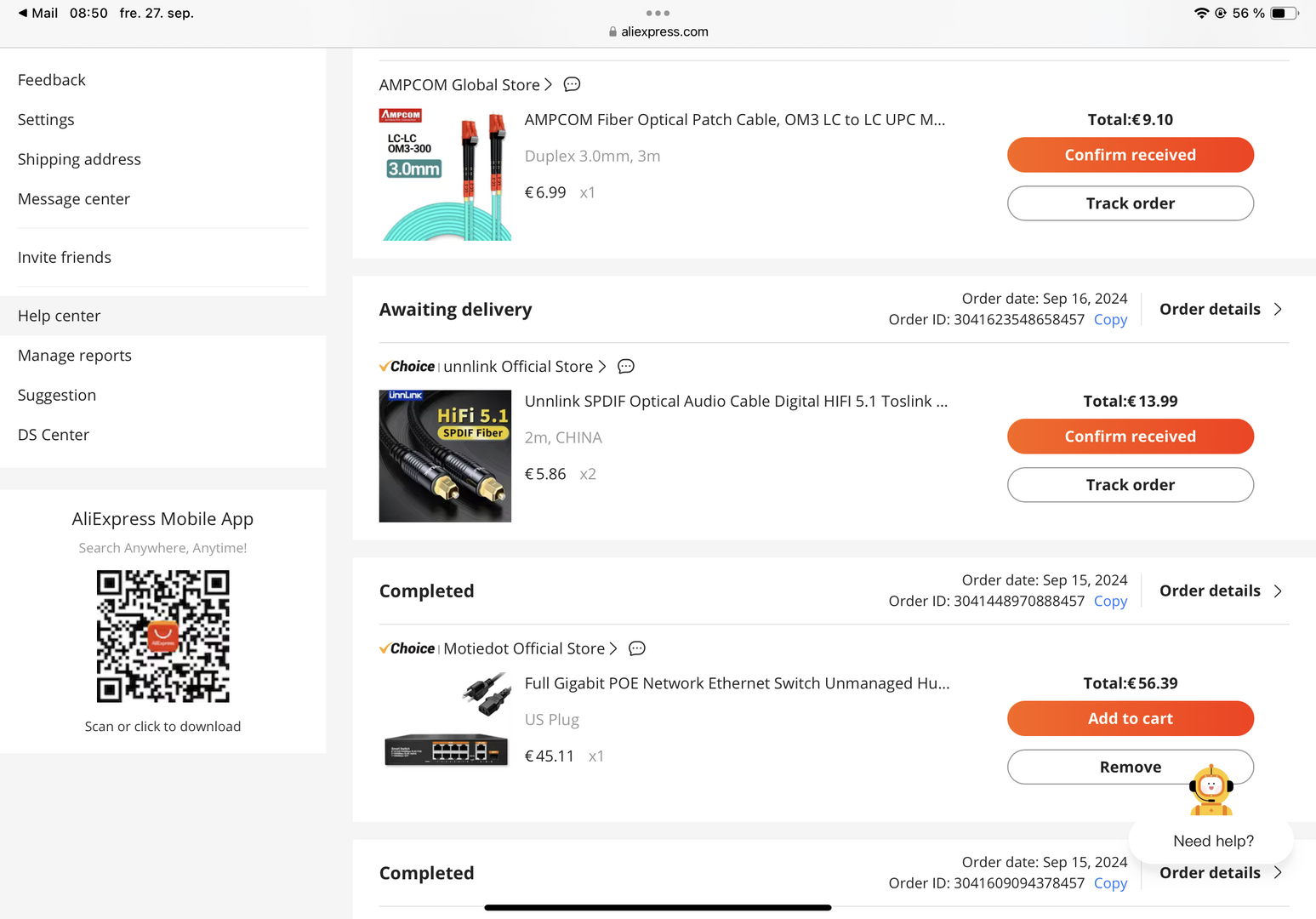The width and height of the screenshot is (1316, 919).
Task: Copy order ID 3041623548658457
Action: pos(1110,320)
